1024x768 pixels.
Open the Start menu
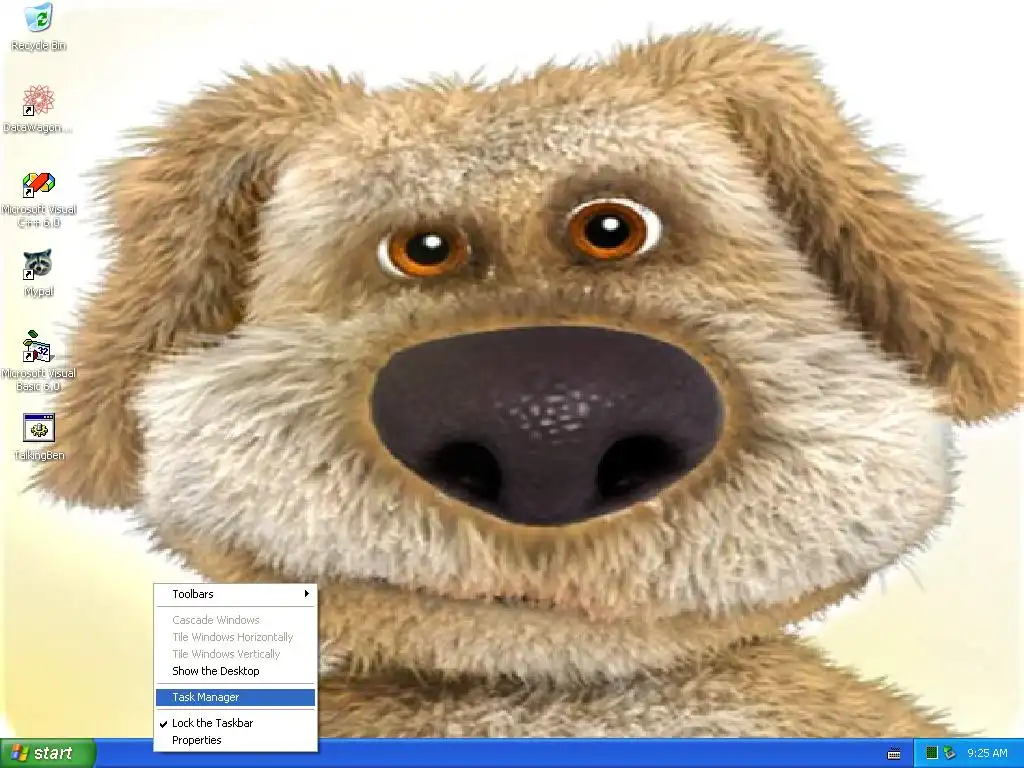48,753
